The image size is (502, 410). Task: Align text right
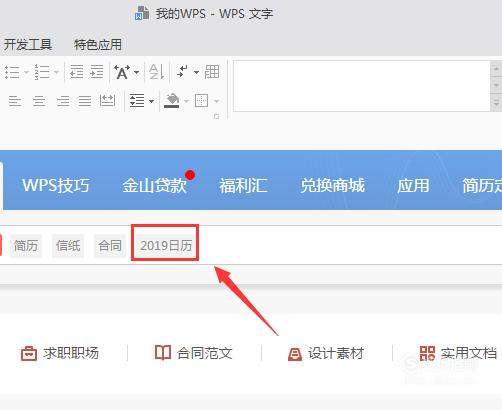tap(63, 101)
